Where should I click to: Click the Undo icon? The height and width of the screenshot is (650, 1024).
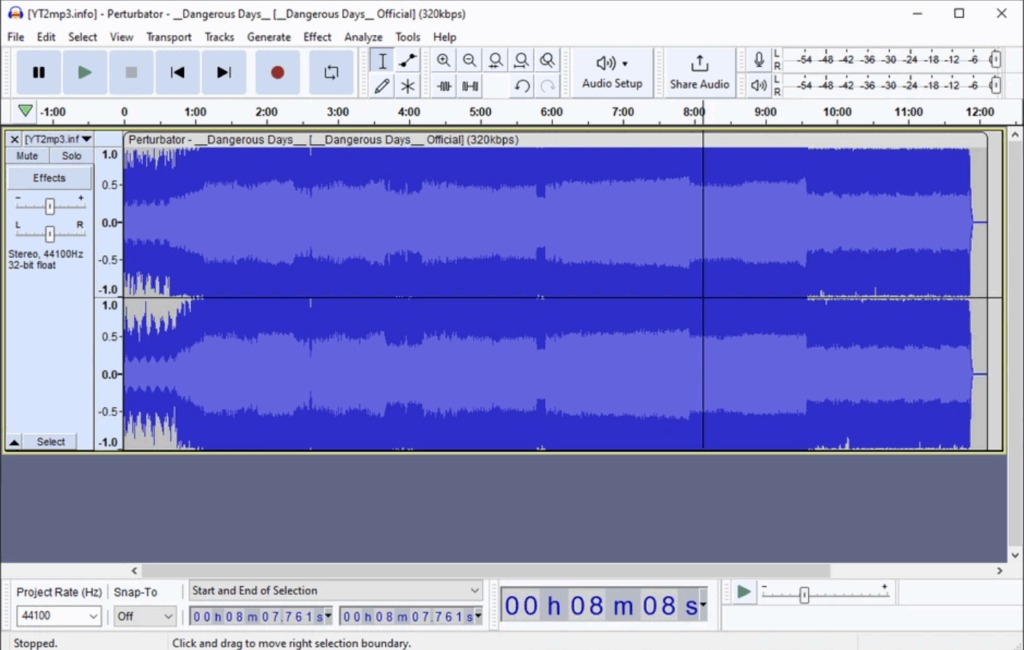[521, 86]
